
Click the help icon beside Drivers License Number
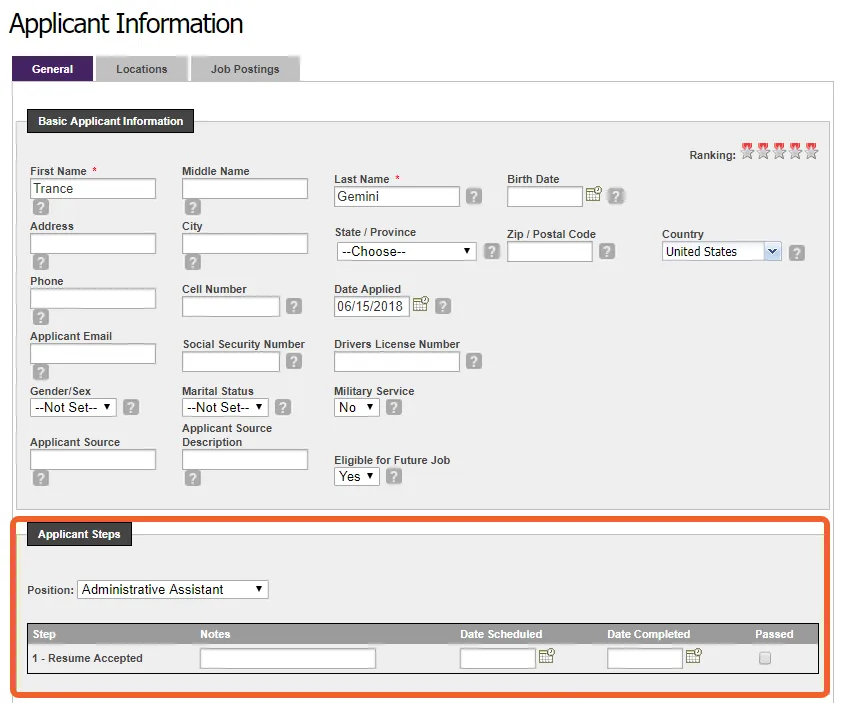[474, 361]
